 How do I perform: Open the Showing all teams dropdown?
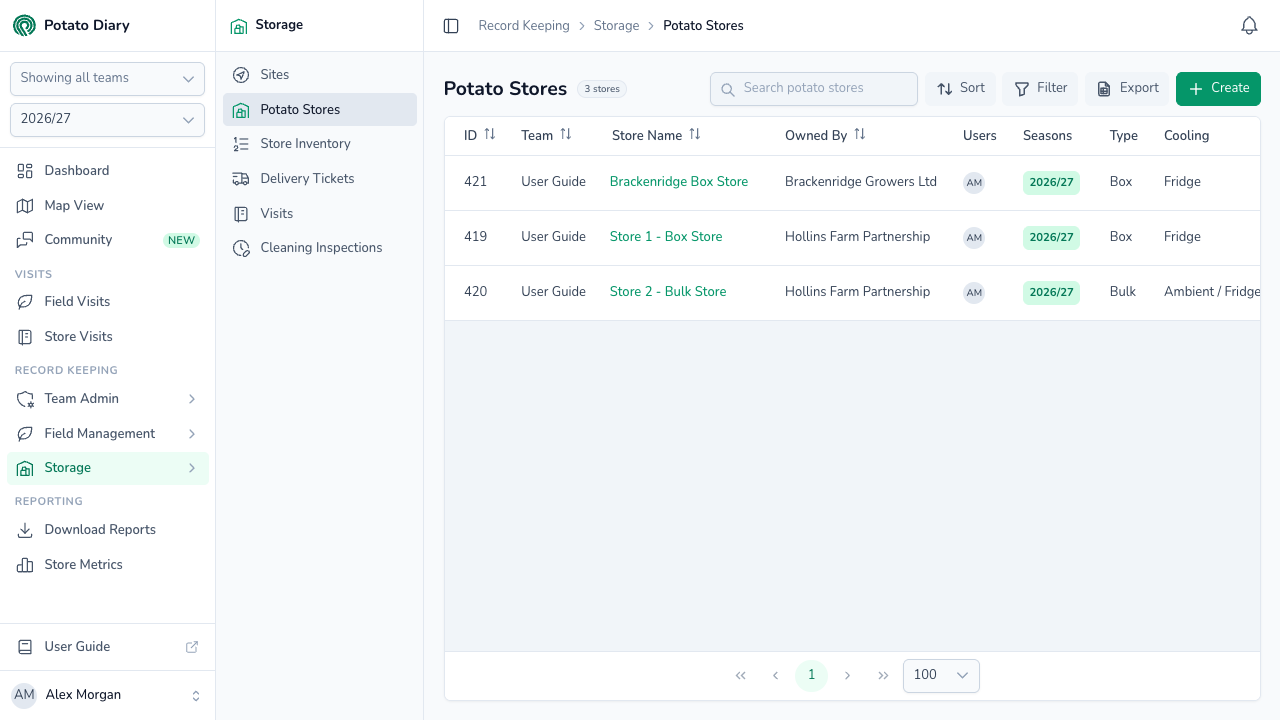point(107,78)
